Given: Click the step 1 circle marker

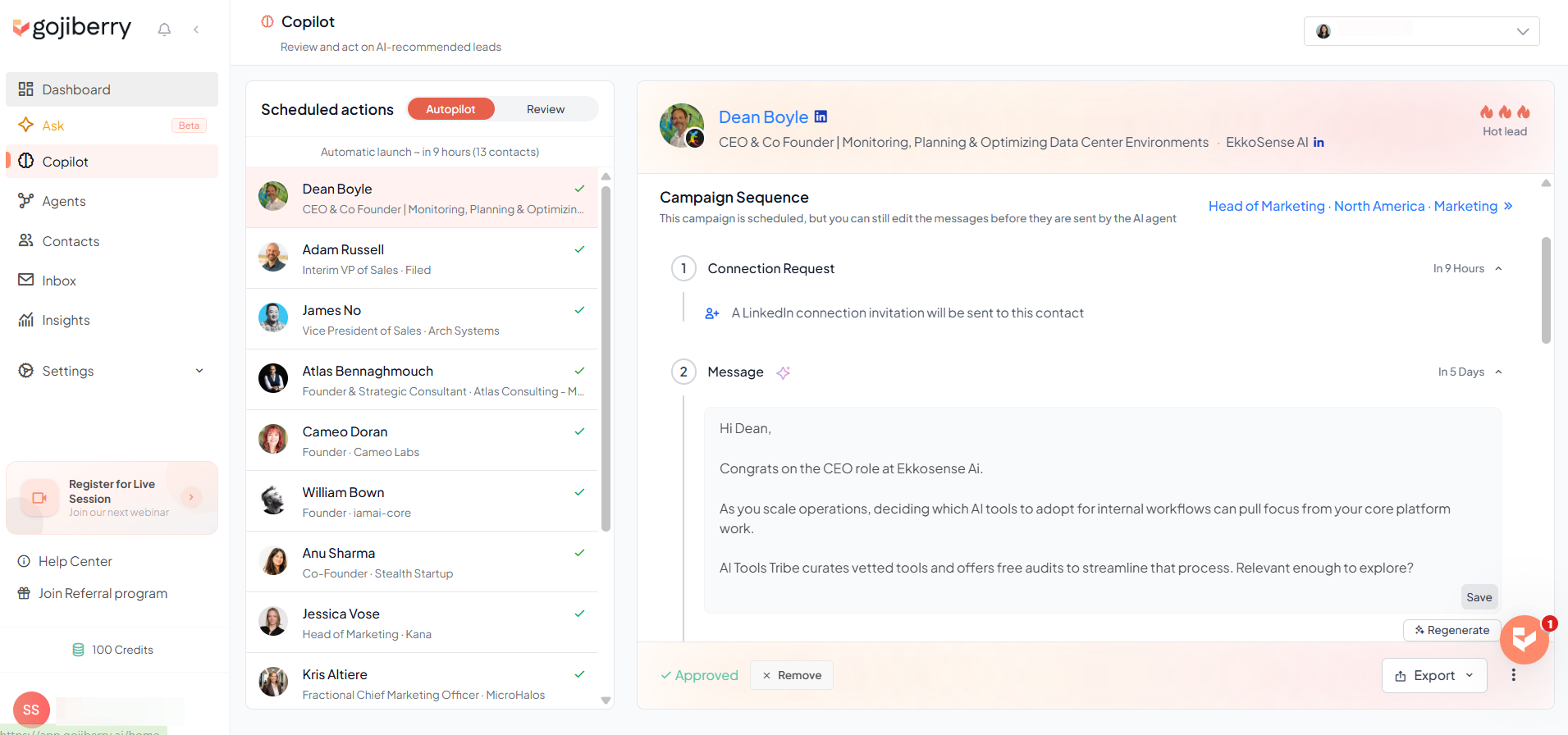Looking at the screenshot, I should pos(683,268).
